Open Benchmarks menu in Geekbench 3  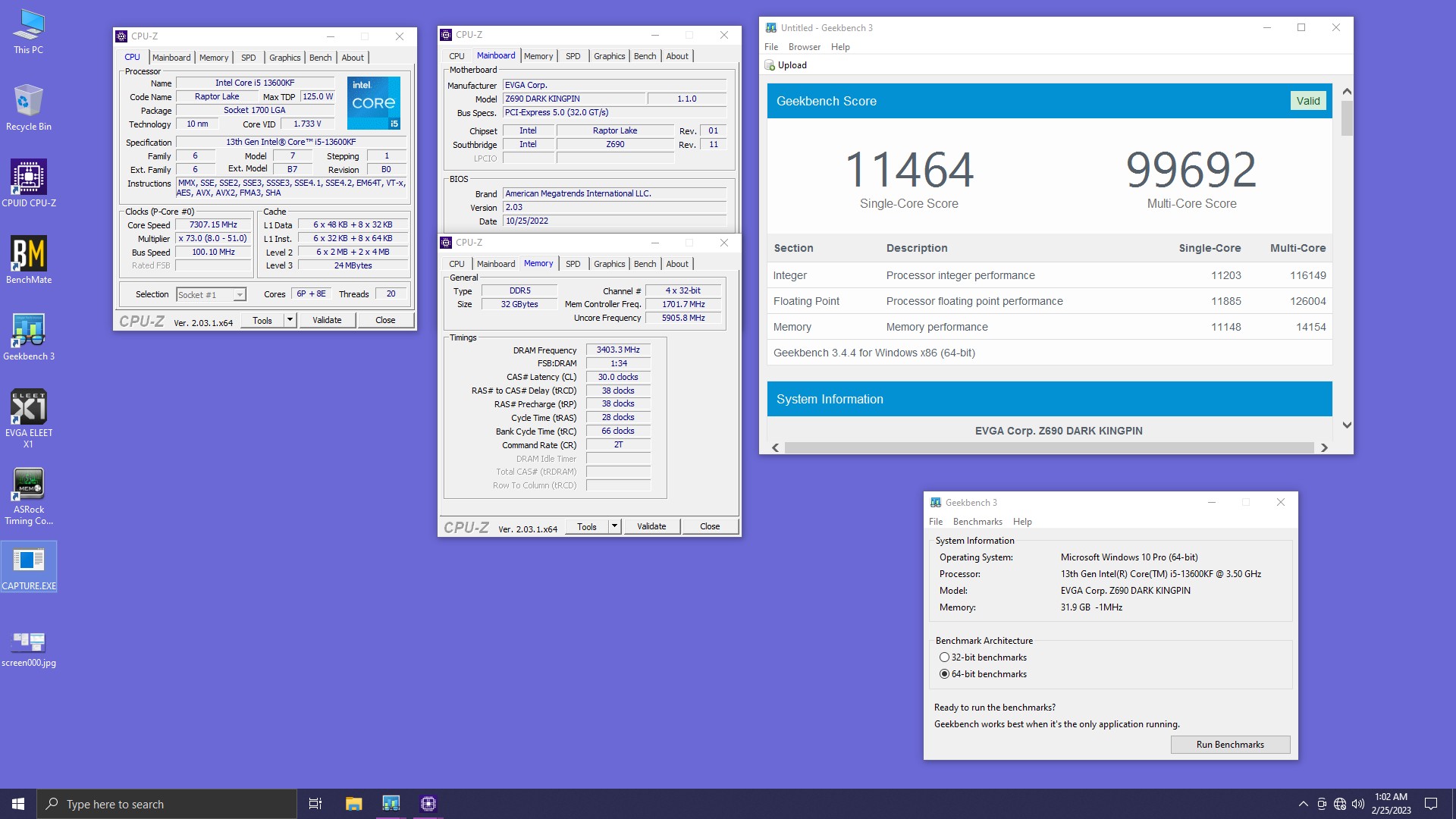click(x=977, y=522)
